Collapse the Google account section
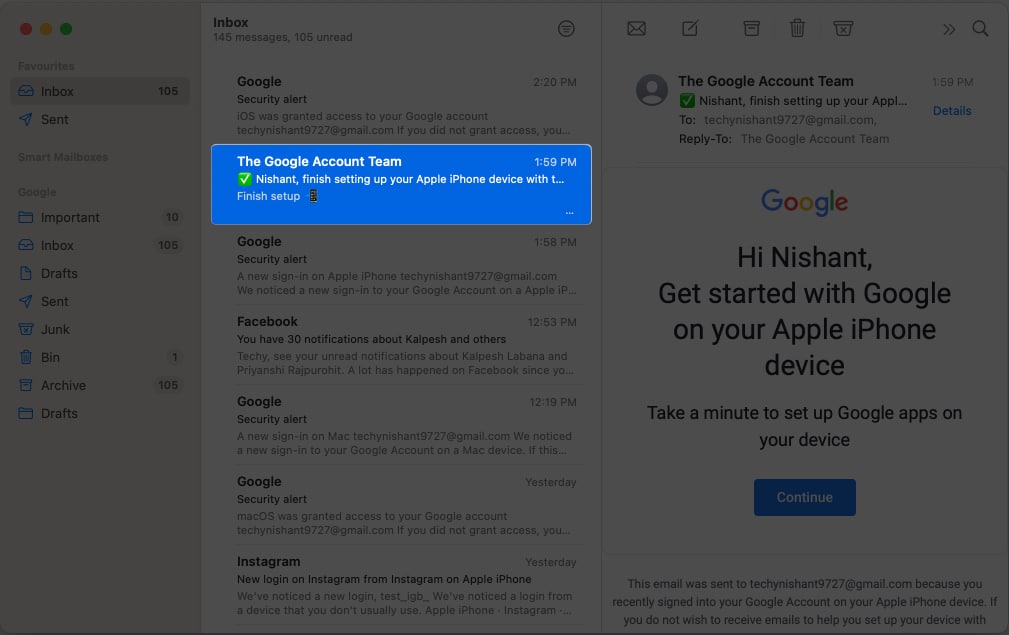The height and width of the screenshot is (635, 1009). (x=37, y=192)
